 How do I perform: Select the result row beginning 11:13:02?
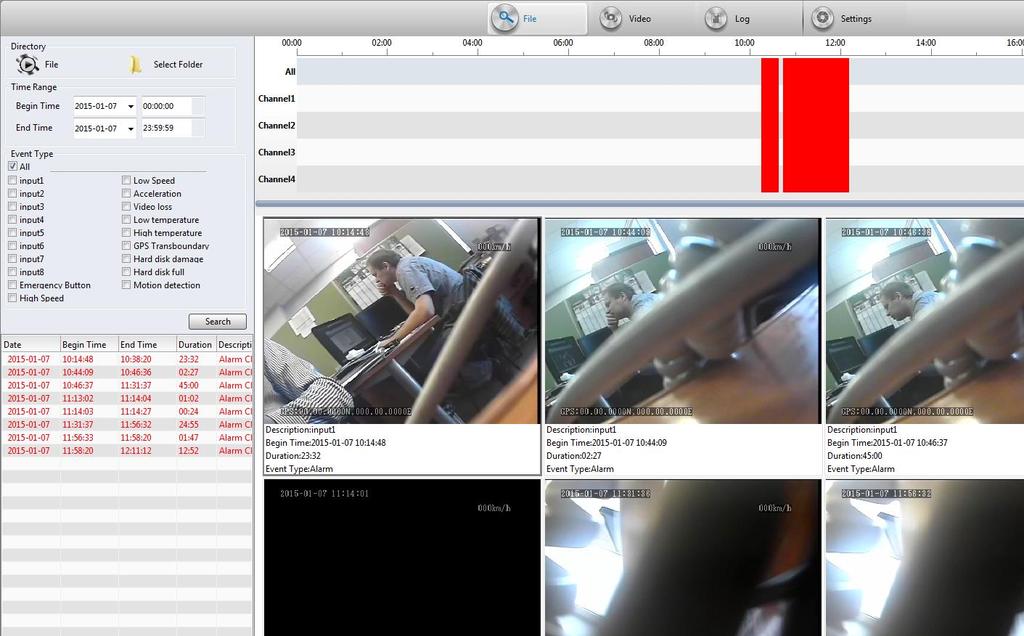[x=127, y=398]
